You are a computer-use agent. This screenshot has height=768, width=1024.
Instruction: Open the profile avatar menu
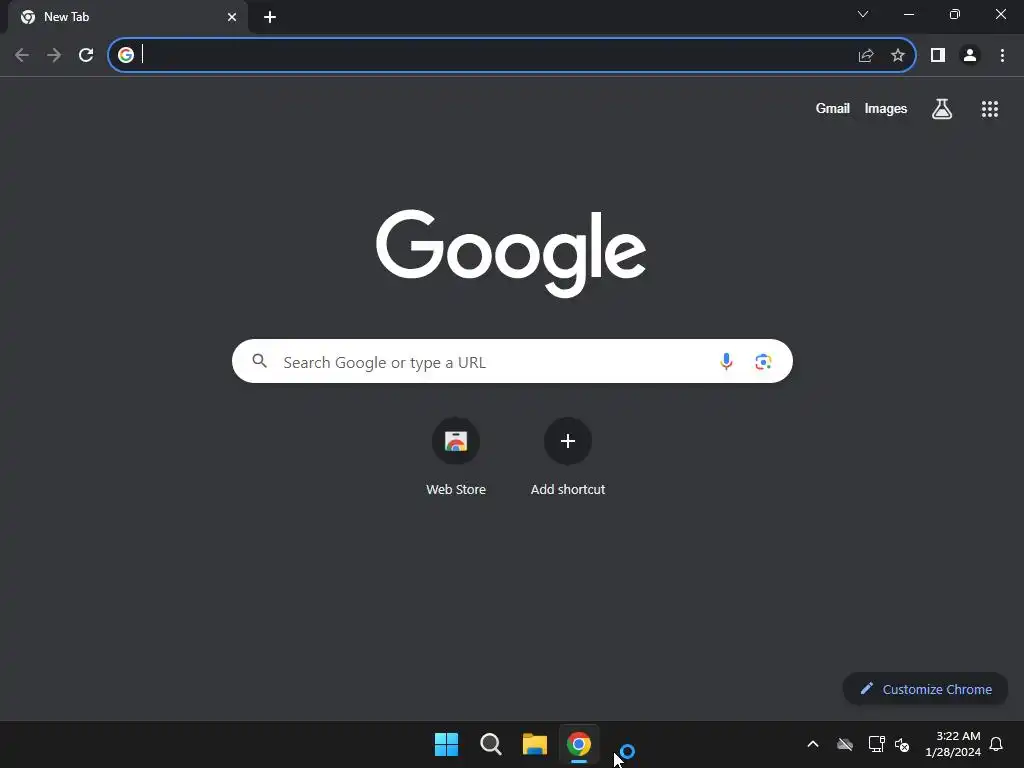click(x=970, y=55)
